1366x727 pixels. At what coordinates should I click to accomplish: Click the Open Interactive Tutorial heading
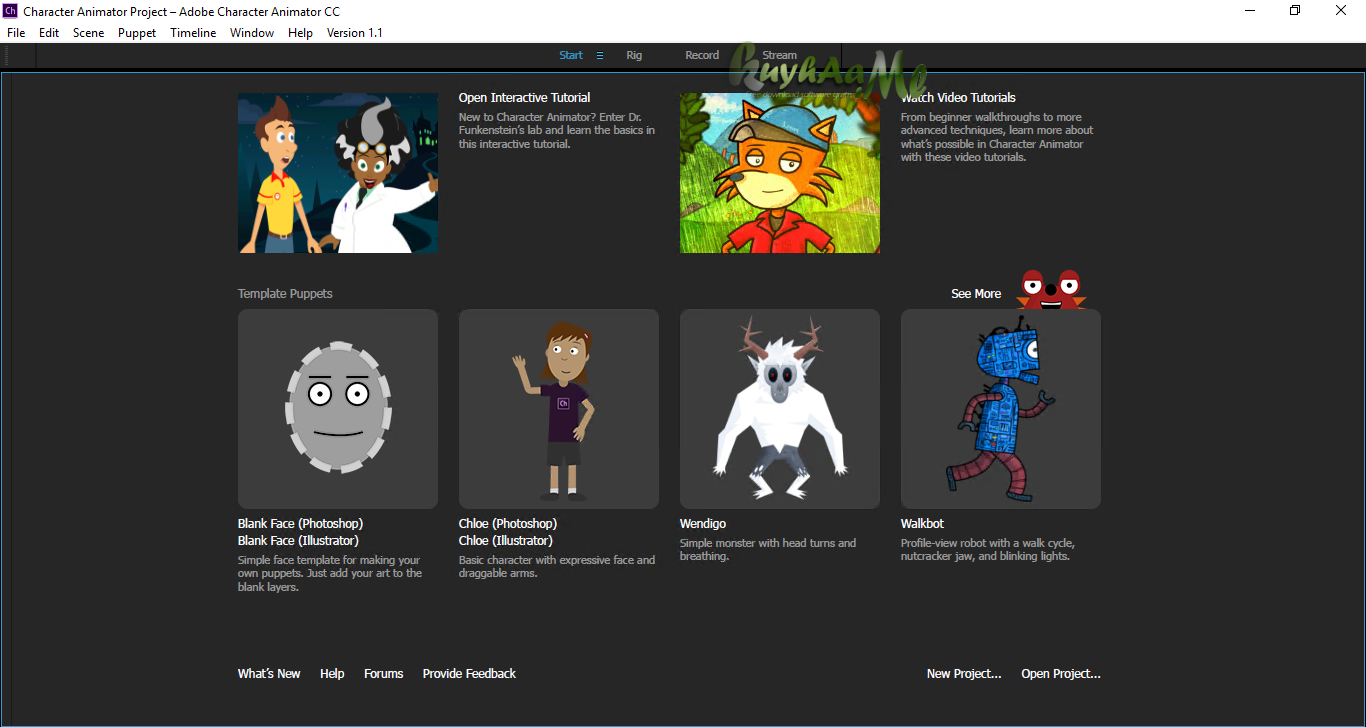pos(524,98)
